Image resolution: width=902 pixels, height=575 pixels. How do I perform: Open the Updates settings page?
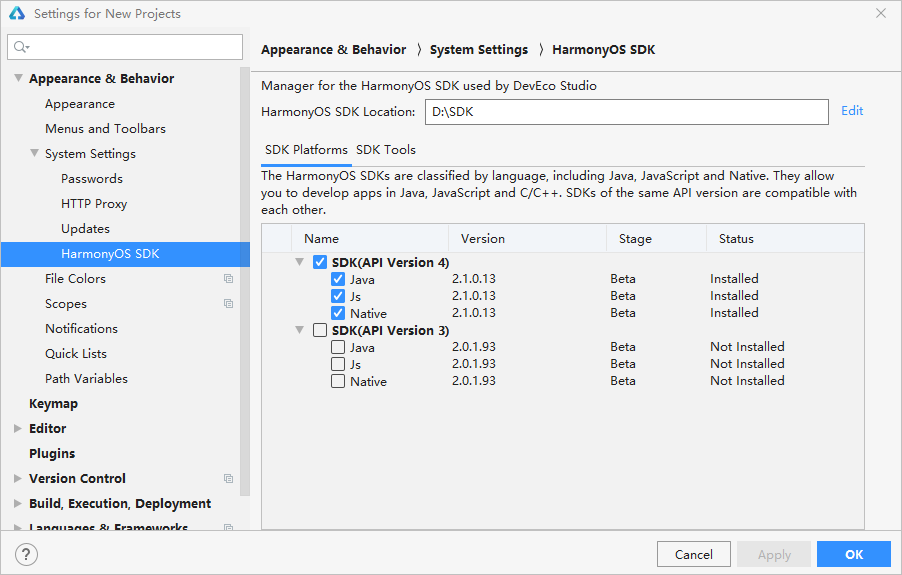pyautogui.click(x=85, y=229)
